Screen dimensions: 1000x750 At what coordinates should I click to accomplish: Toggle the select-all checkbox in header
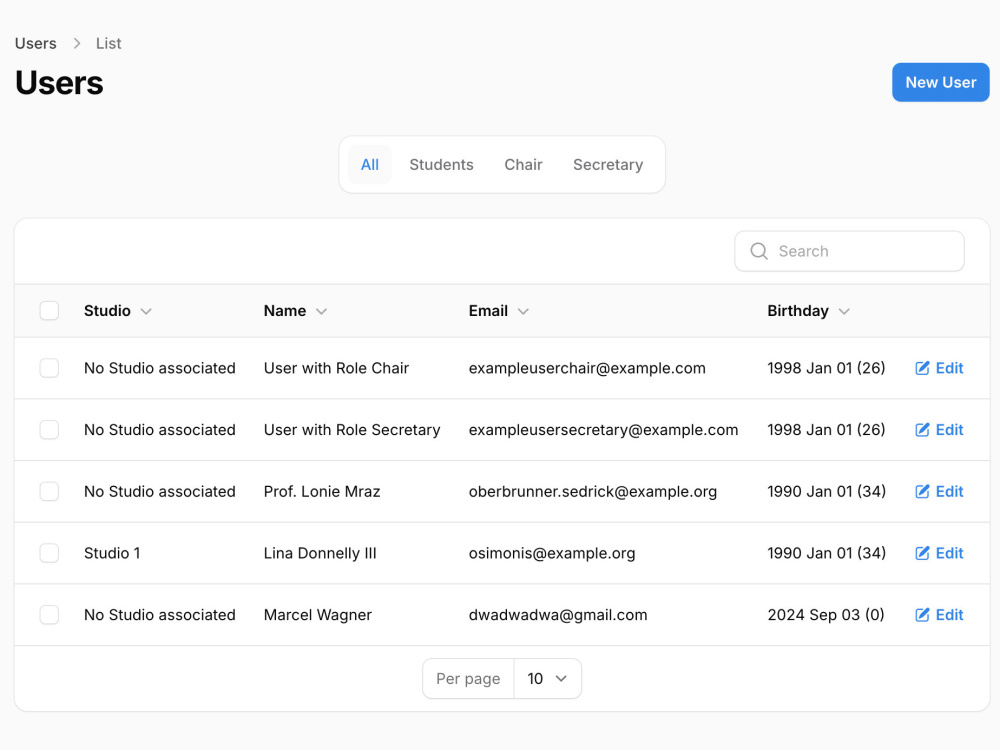coord(49,311)
